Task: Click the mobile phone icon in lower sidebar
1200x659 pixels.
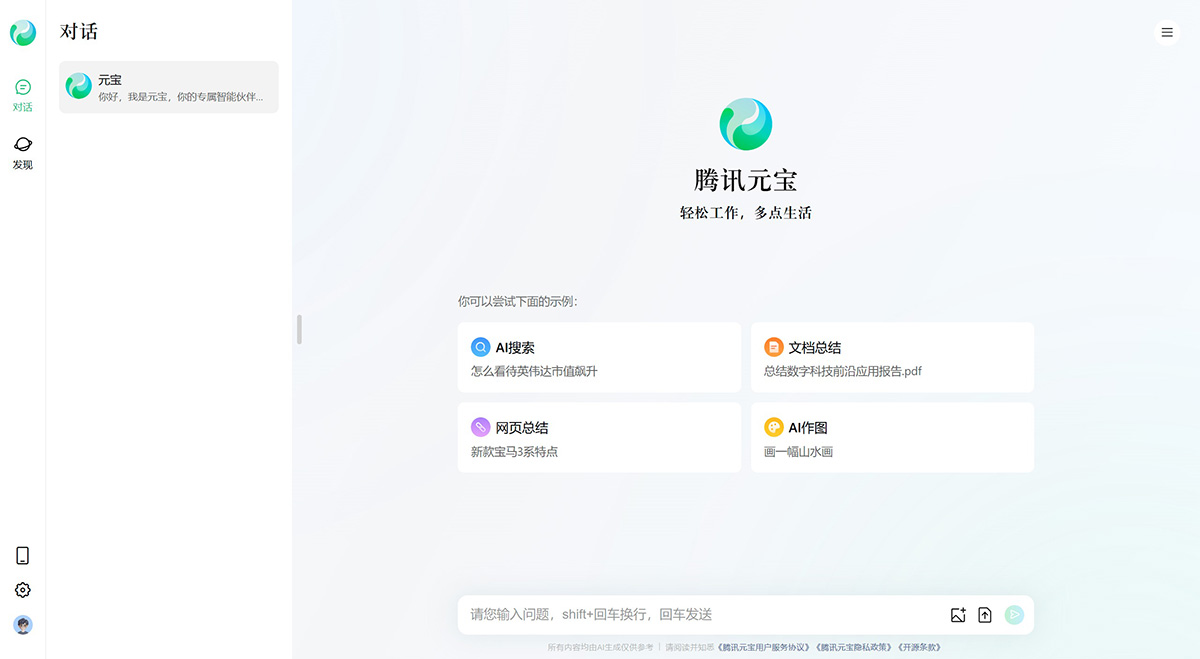Action: point(23,555)
